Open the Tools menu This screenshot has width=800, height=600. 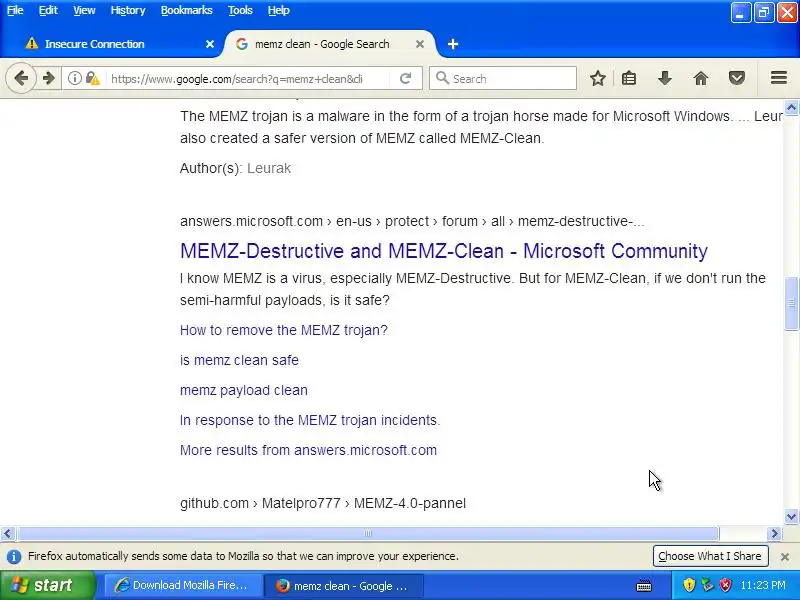240,10
